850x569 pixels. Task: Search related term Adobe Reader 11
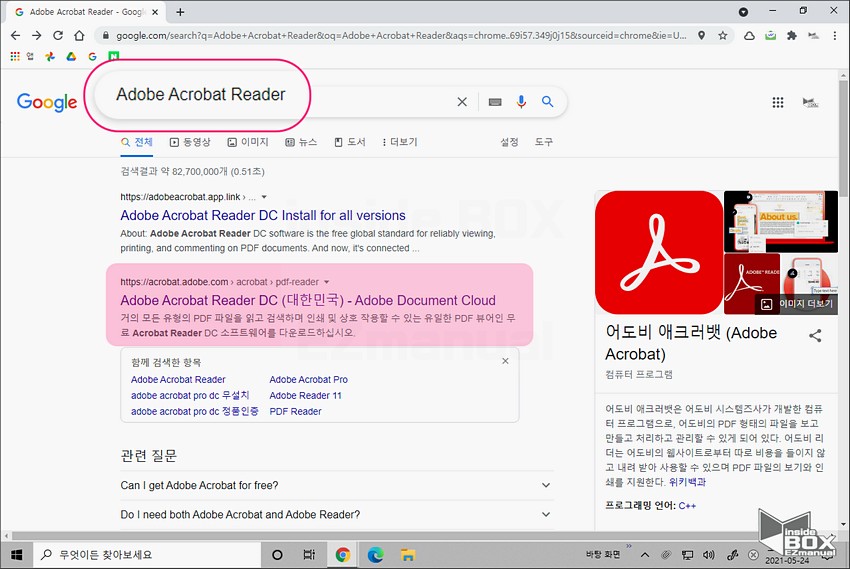(x=305, y=396)
